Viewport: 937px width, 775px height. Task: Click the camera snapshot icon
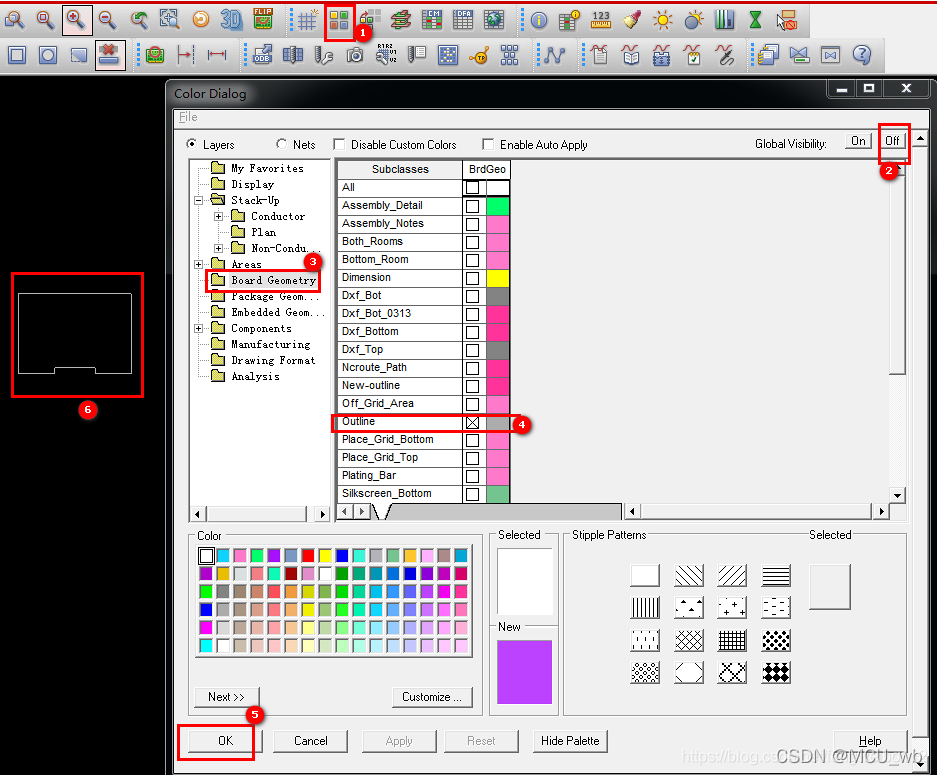[355, 55]
